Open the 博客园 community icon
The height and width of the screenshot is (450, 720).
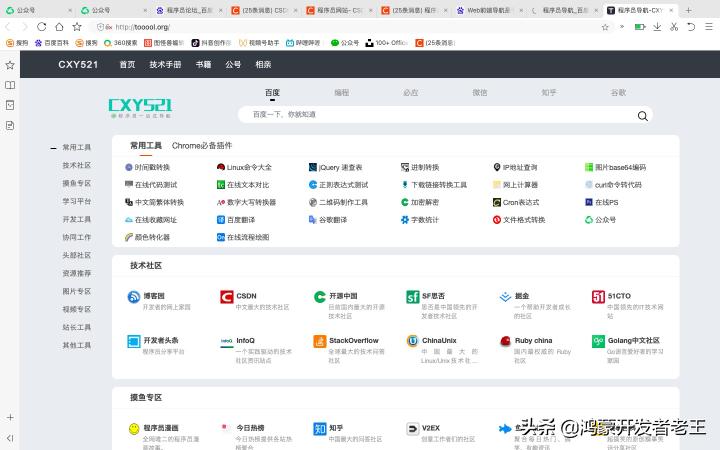click(x=134, y=297)
